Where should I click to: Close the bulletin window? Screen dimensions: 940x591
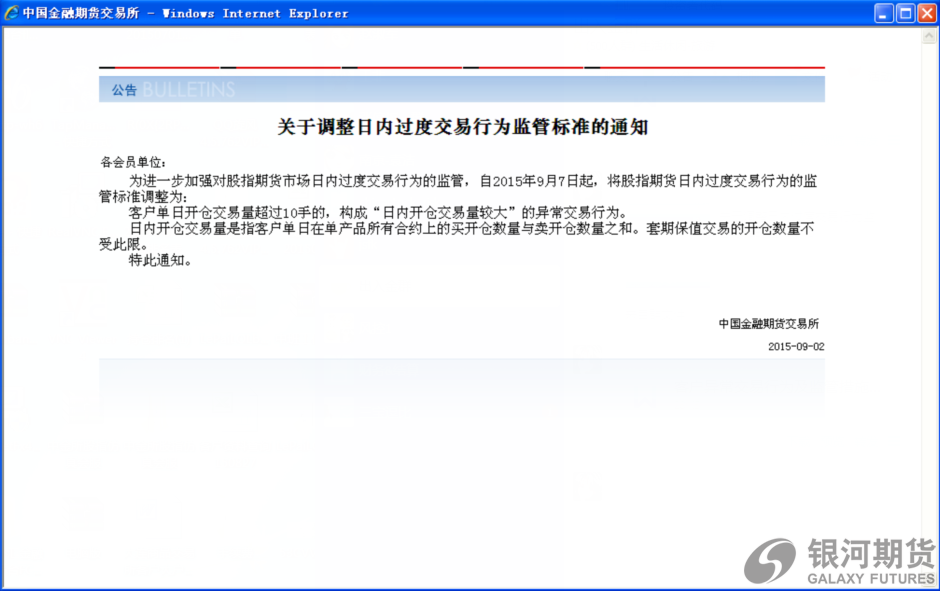click(927, 13)
